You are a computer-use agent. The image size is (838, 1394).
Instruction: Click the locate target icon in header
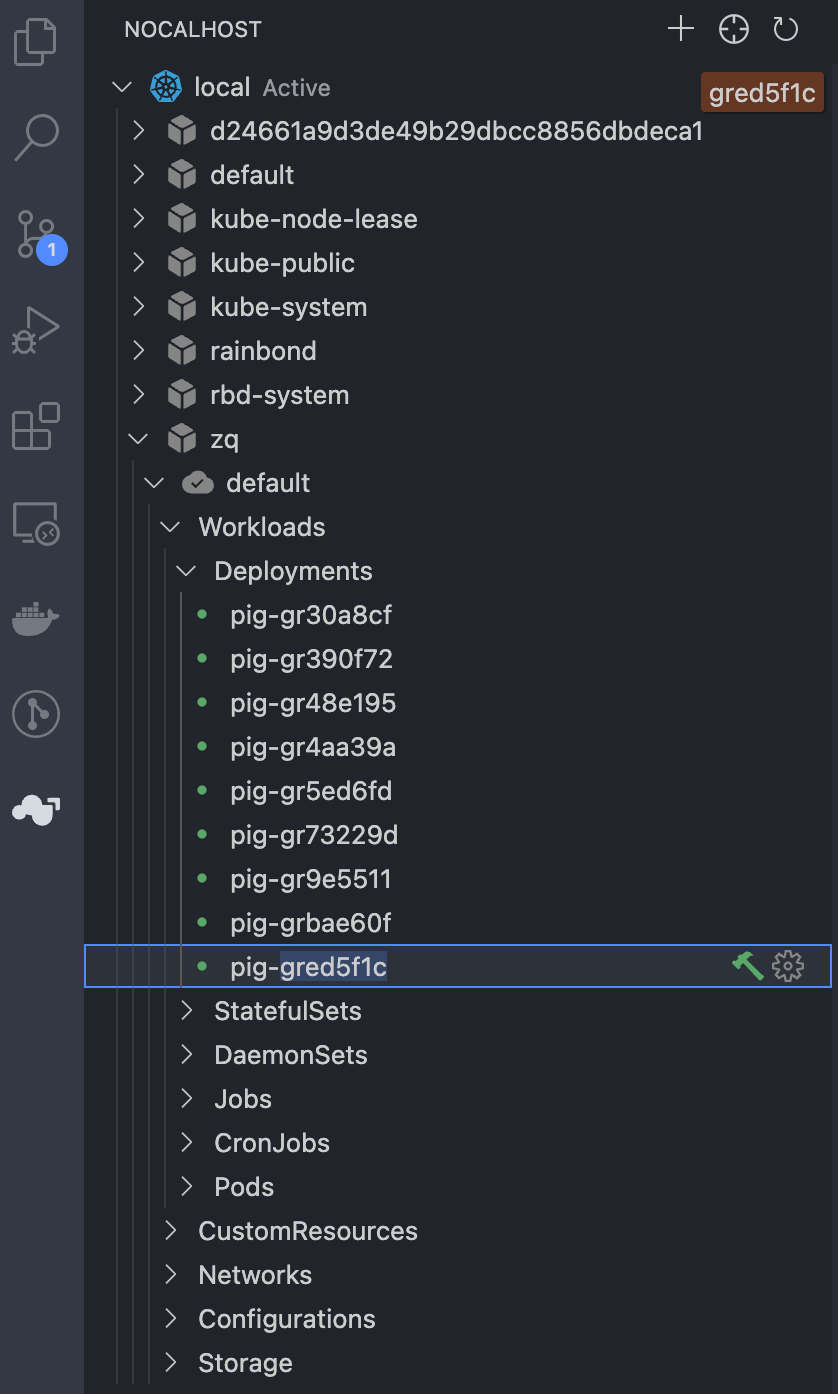point(734,29)
